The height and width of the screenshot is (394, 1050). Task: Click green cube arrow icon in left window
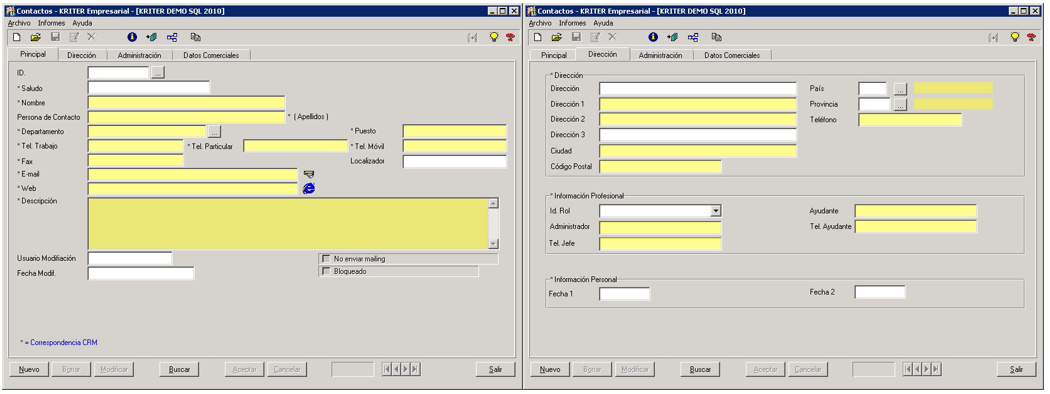(151, 38)
